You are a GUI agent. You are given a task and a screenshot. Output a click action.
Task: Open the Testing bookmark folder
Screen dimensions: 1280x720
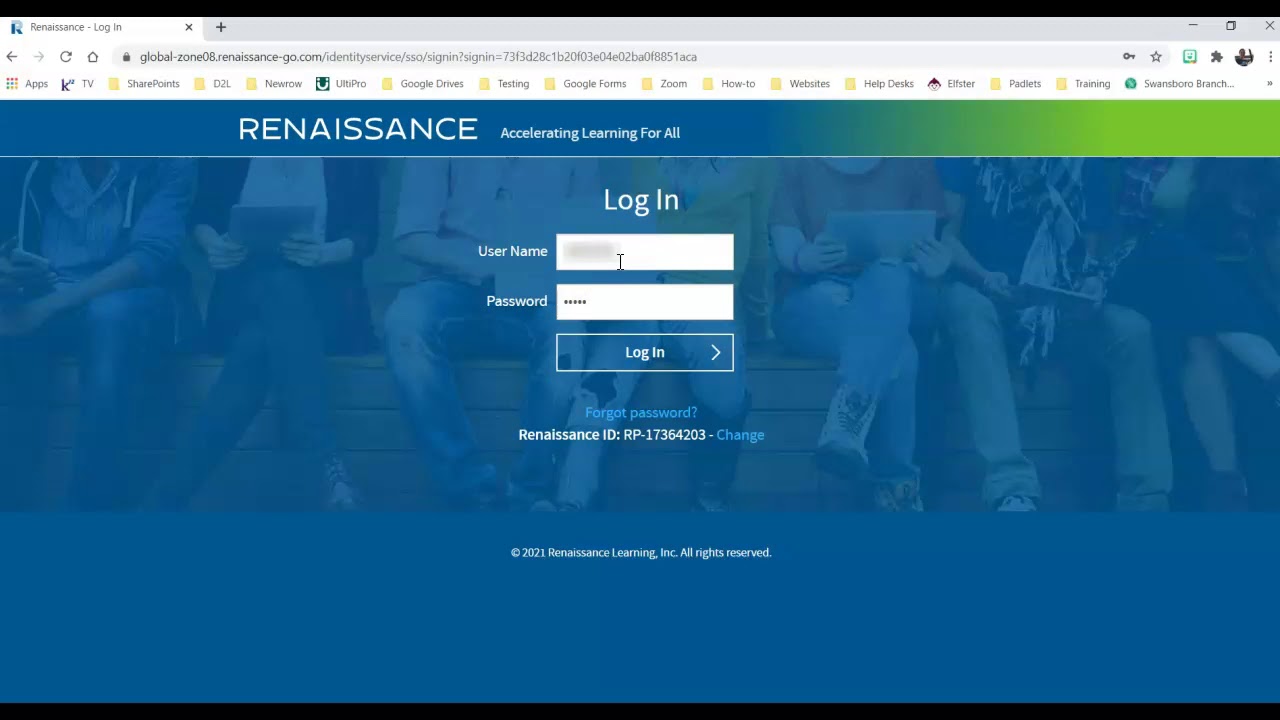(504, 84)
